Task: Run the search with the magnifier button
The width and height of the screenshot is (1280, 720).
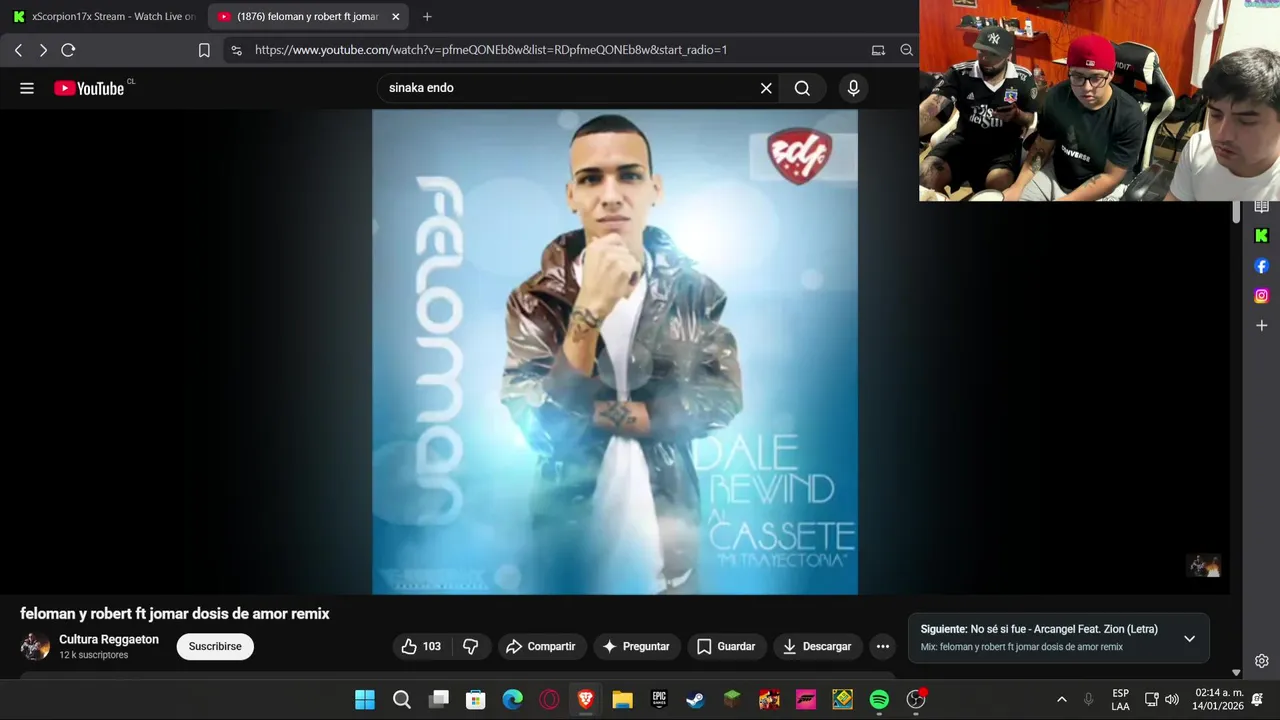Action: point(802,88)
